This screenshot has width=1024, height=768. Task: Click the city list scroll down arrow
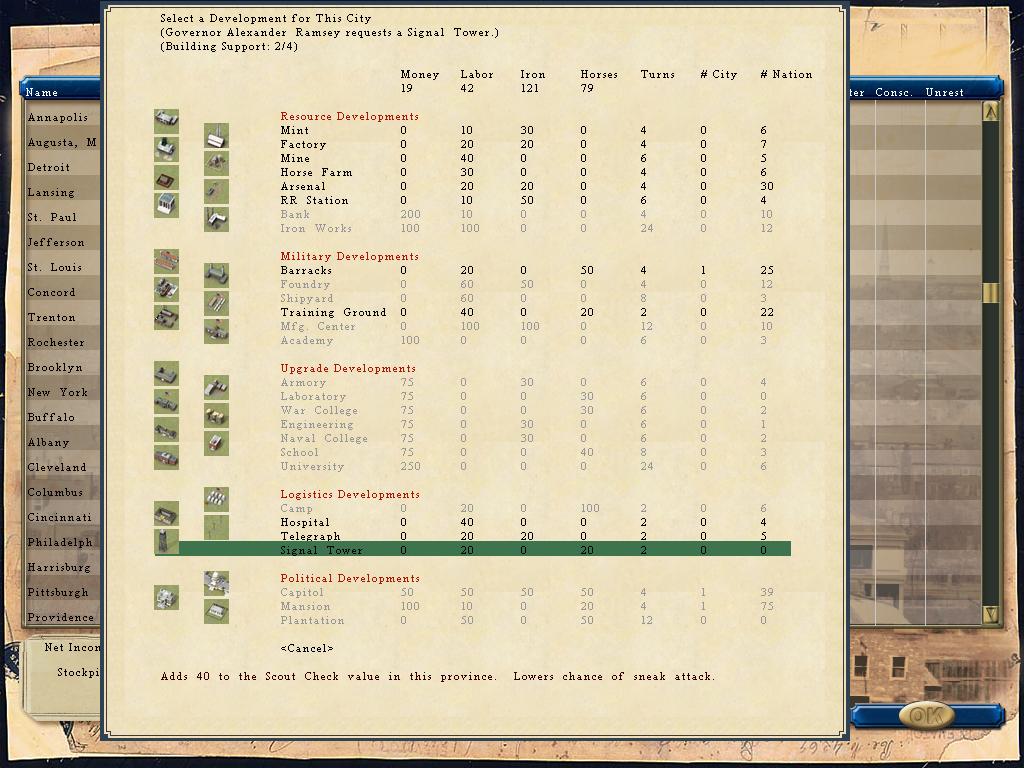tap(991, 615)
